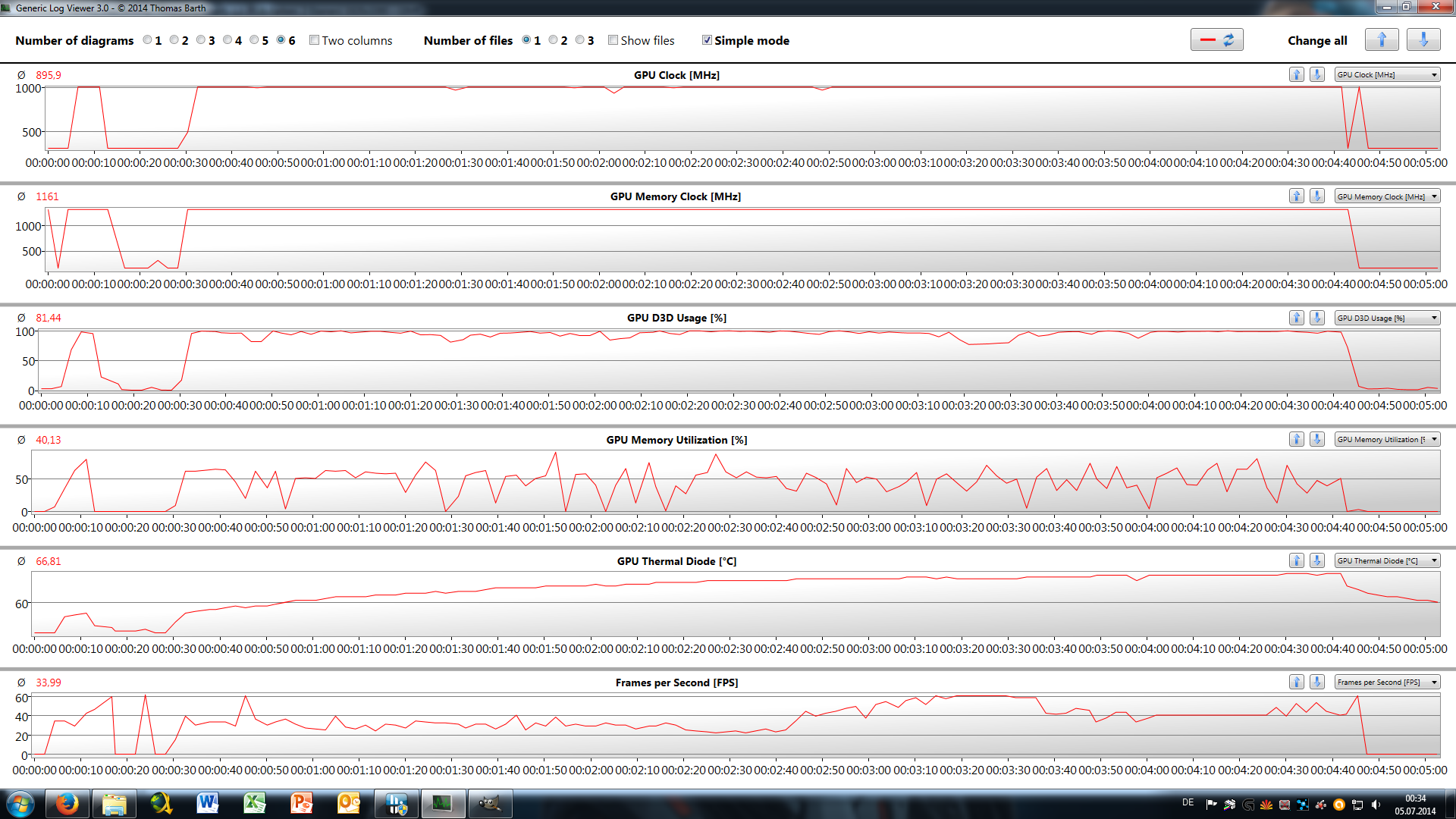This screenshot has width=1456, height=819.
Task: Click the Frames per Second up arrow
Action: click(x=1296, y=682)
